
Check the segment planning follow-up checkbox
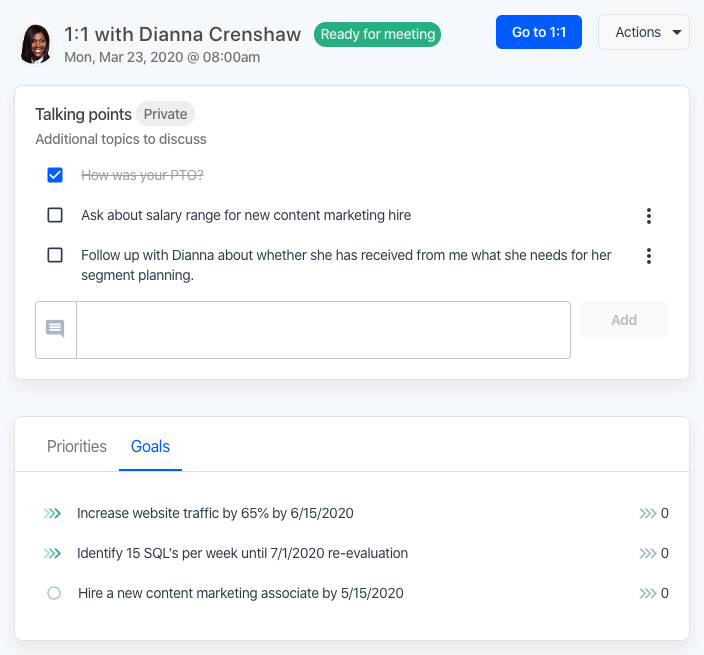(55, 255)
